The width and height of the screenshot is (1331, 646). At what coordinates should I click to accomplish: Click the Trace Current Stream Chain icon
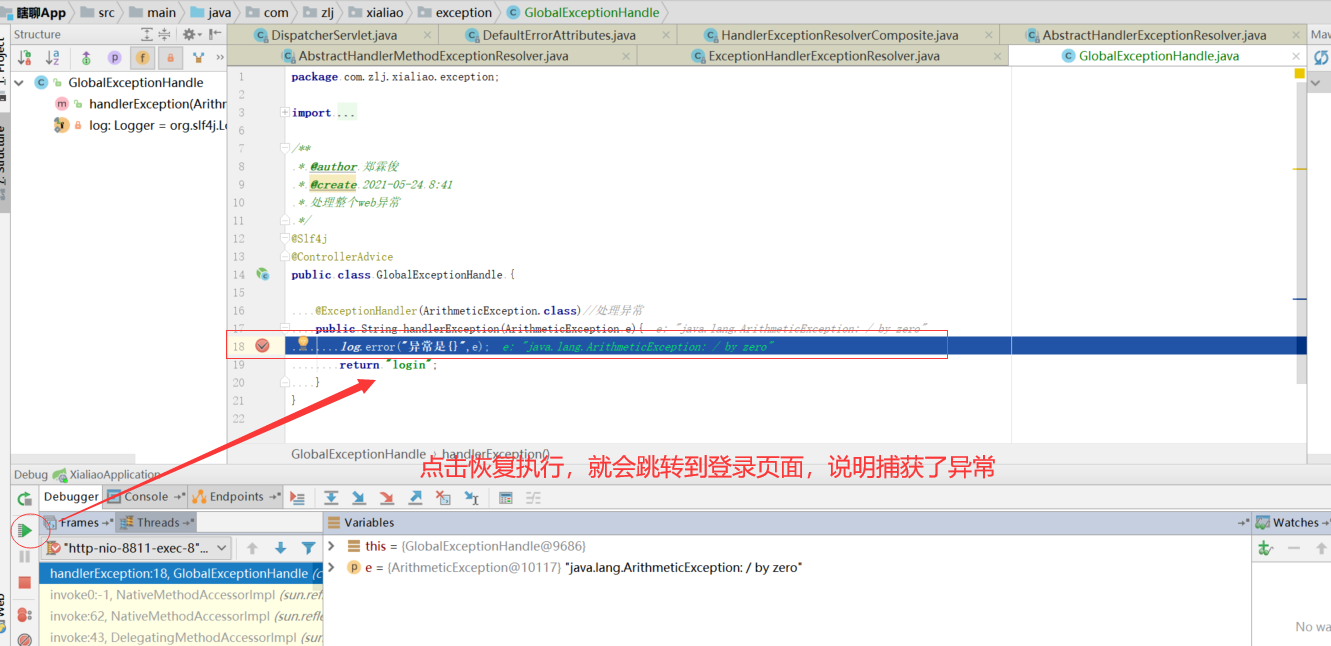coord(534,497)
